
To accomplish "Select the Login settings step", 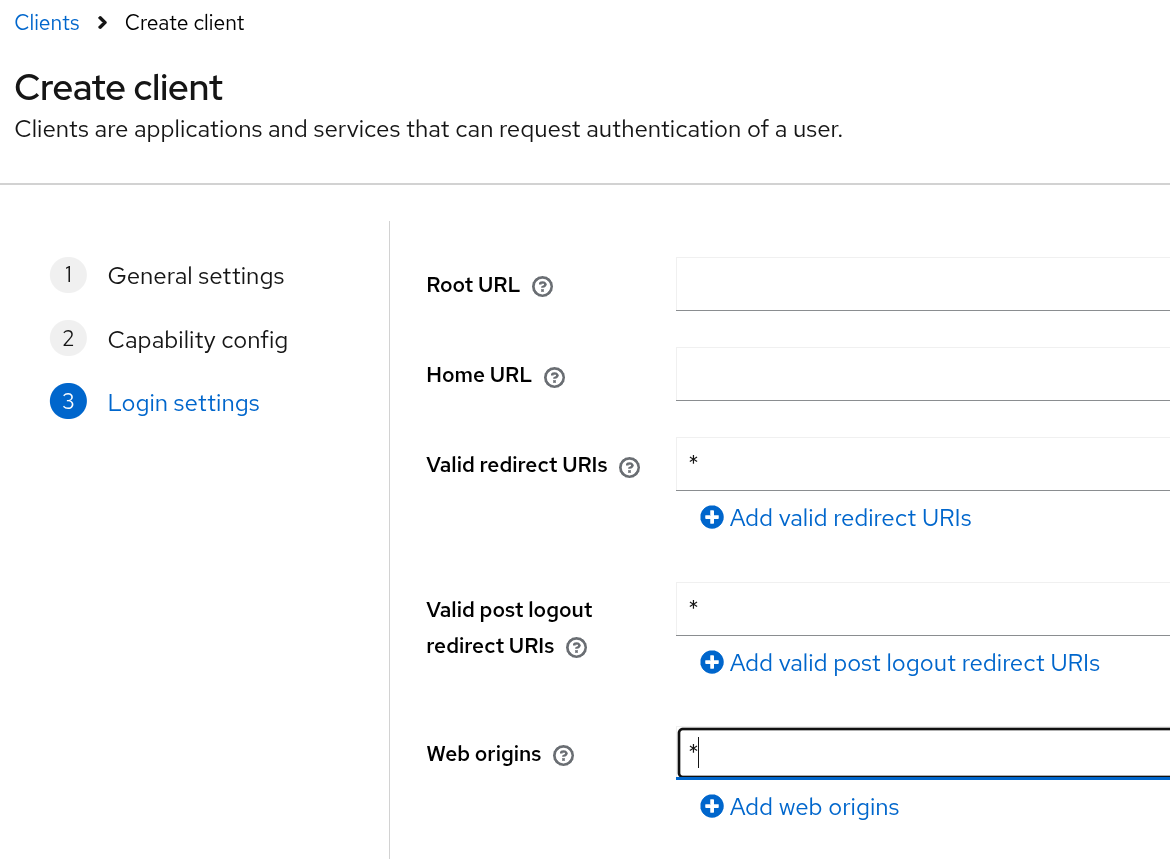I will tap(183, 403).
